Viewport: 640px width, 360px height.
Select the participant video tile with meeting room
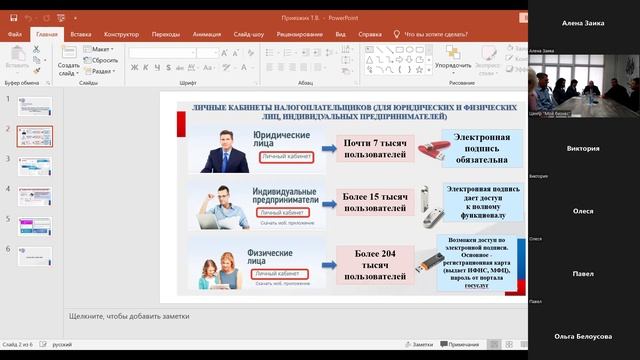[x=584, y=86]
